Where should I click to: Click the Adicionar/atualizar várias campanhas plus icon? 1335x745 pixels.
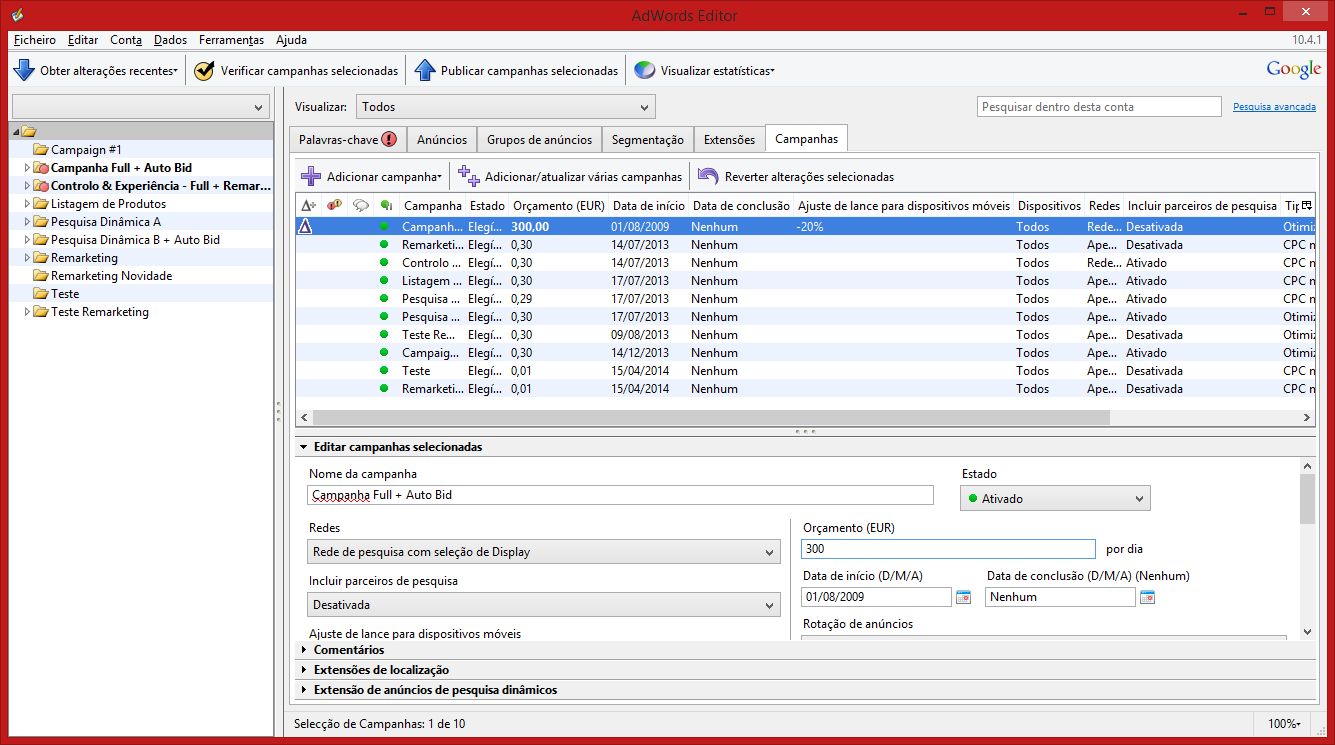tap(469, 177)
